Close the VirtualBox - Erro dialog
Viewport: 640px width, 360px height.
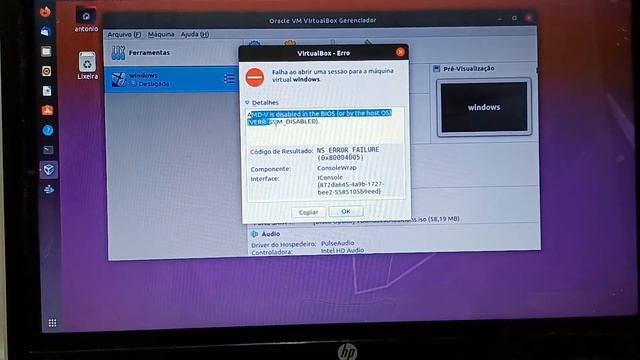400,52
